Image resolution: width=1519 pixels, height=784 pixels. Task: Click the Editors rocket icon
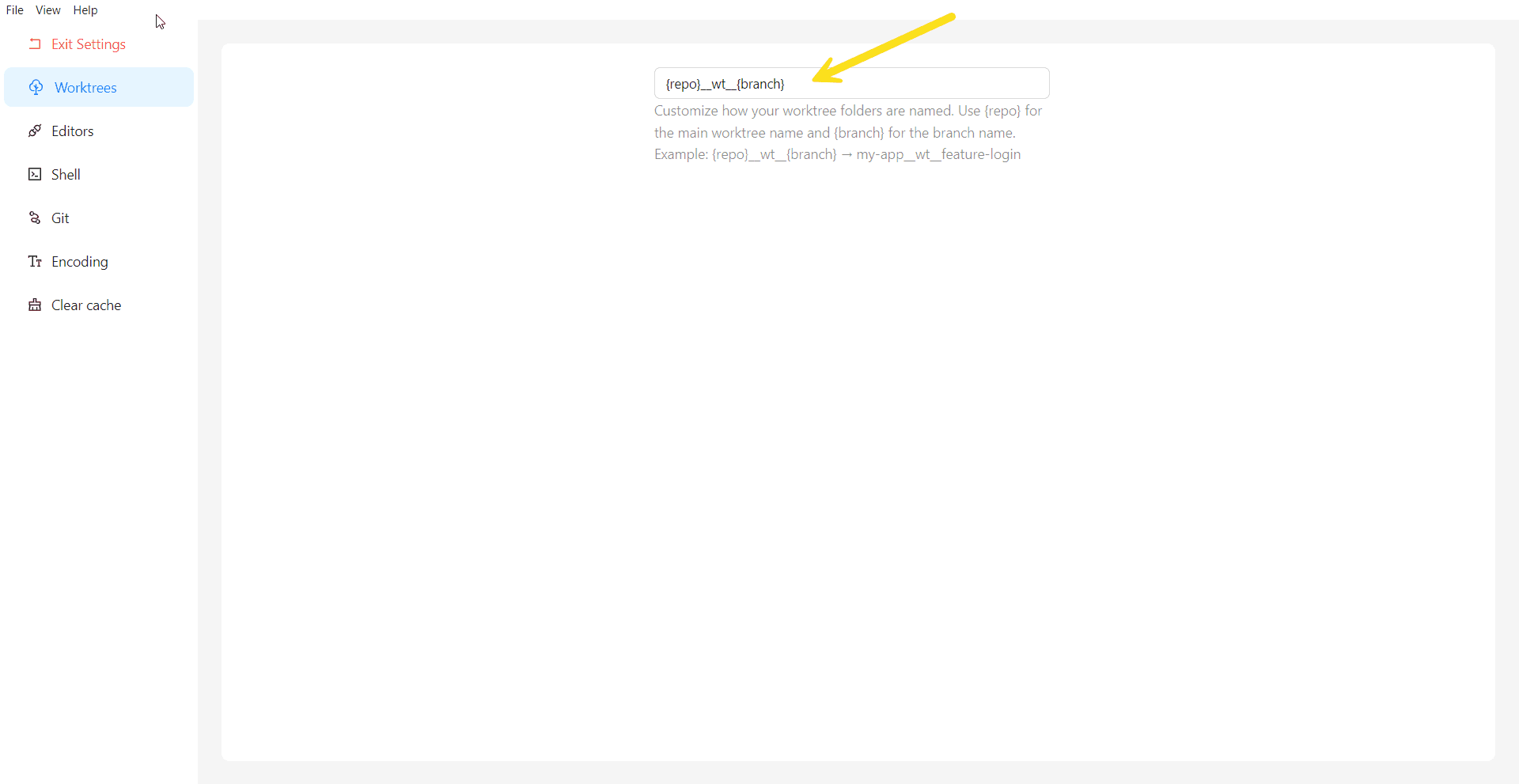(35, 131)
